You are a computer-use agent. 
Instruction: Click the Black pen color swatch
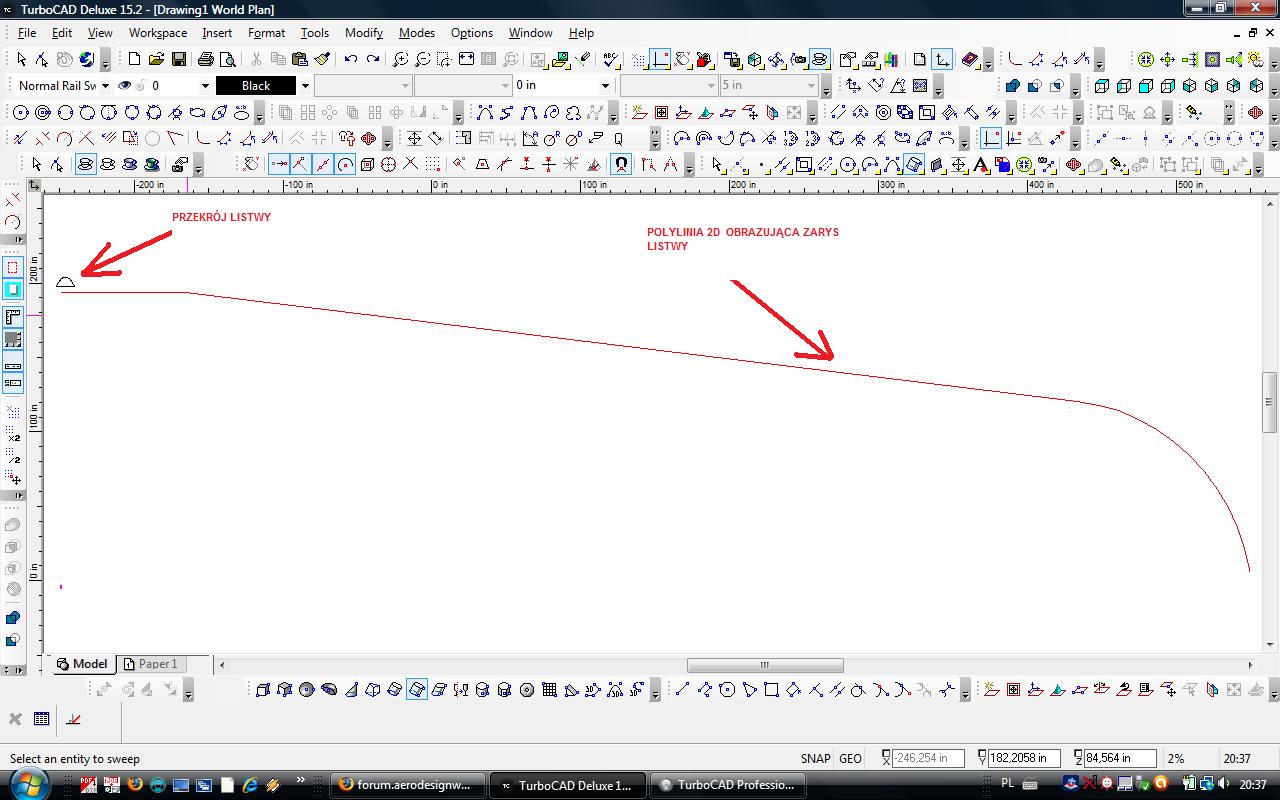(x=256, y=86)
